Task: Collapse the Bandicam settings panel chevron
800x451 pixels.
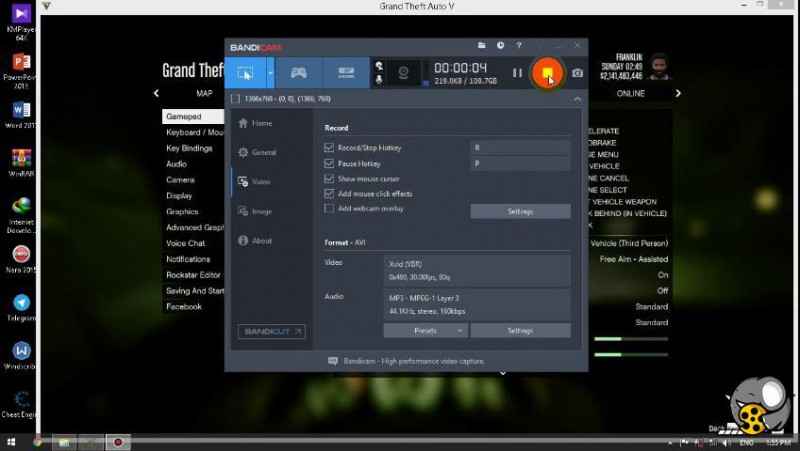Action: click(x=577, y=99)
